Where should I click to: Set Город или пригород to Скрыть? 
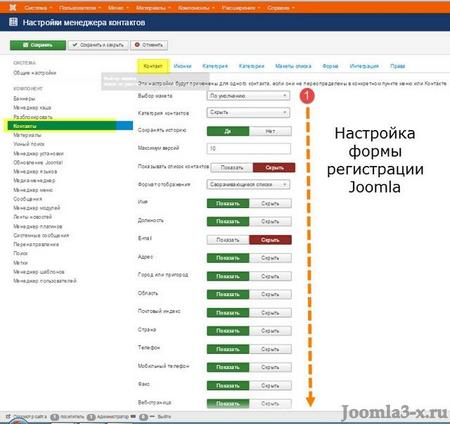(x=270, y=276)
